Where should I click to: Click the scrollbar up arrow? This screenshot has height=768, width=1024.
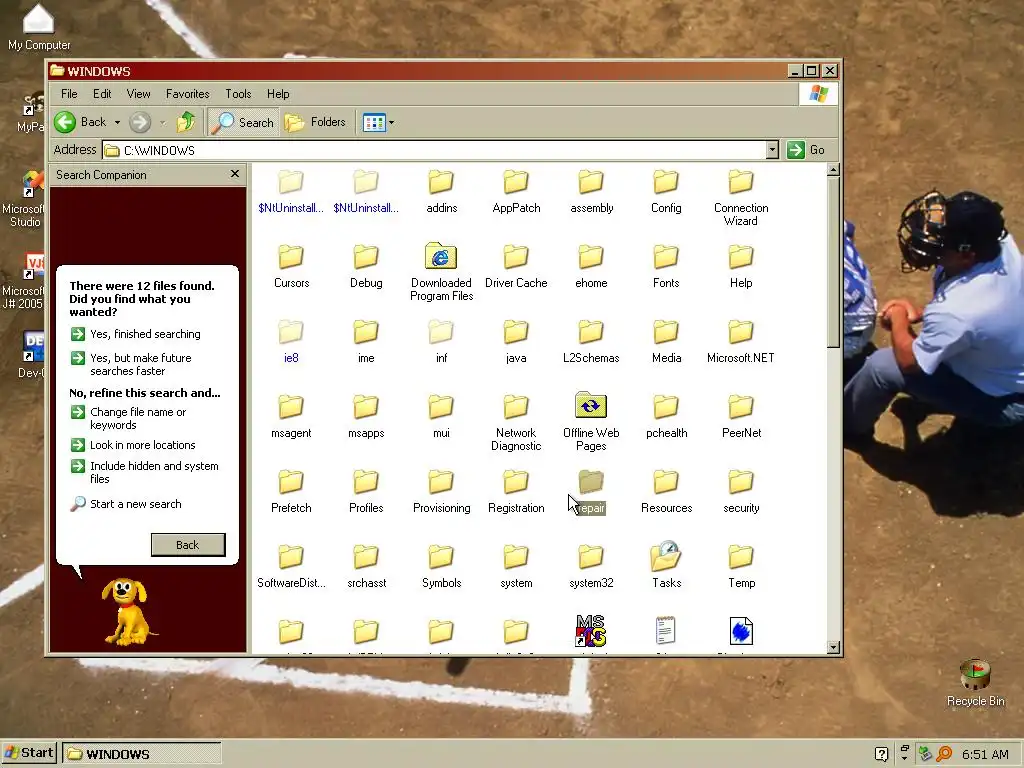coord(833,170)
